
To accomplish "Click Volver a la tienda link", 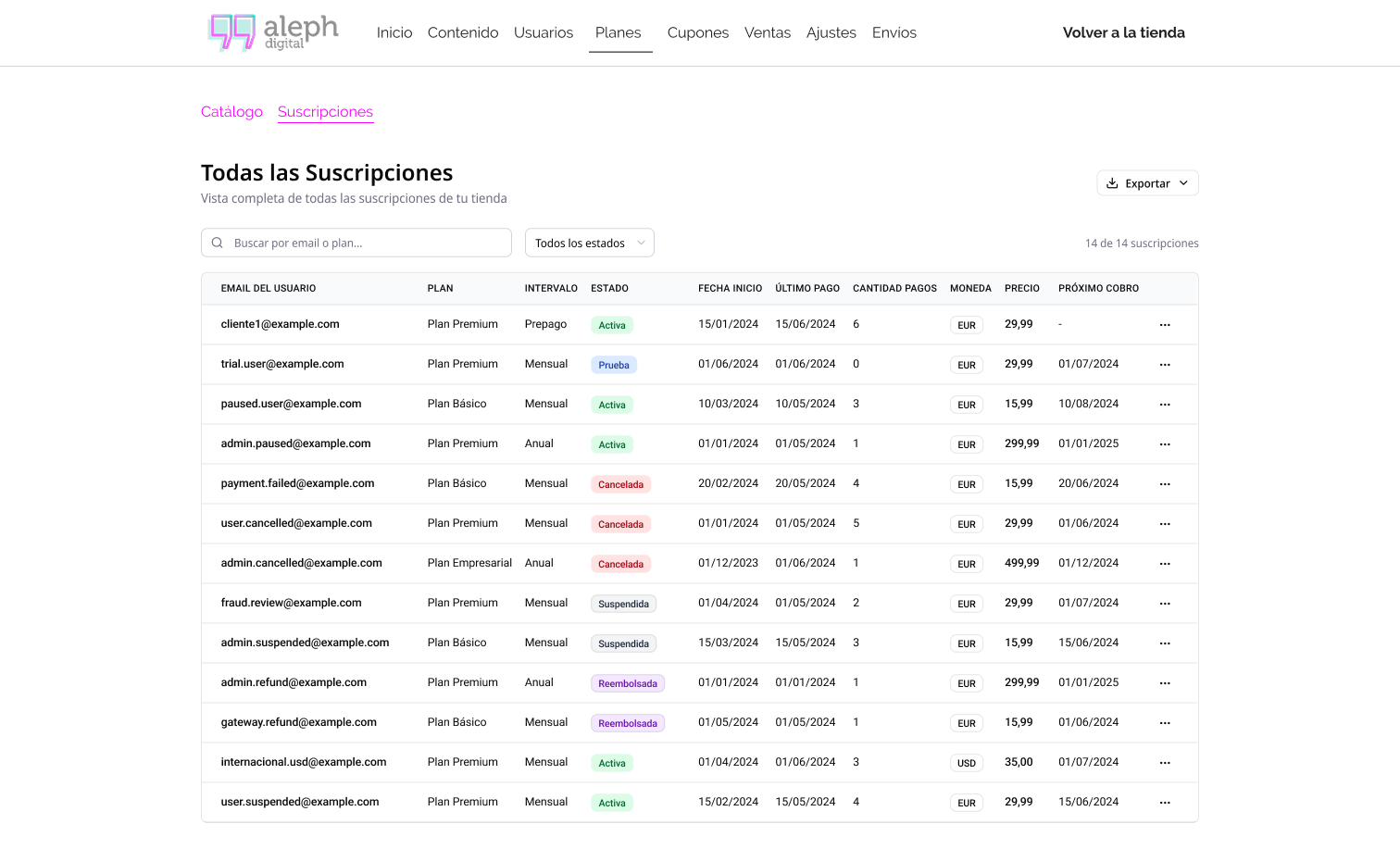I will click(x=1123, y=32).
